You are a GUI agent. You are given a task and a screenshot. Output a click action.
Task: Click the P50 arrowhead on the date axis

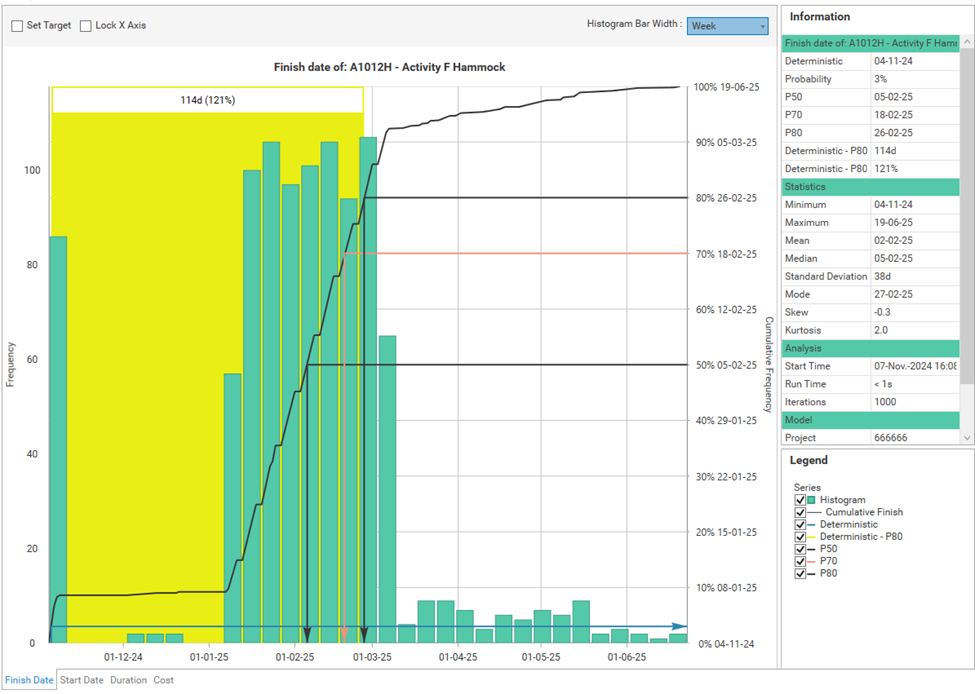(x=307, y=634)
